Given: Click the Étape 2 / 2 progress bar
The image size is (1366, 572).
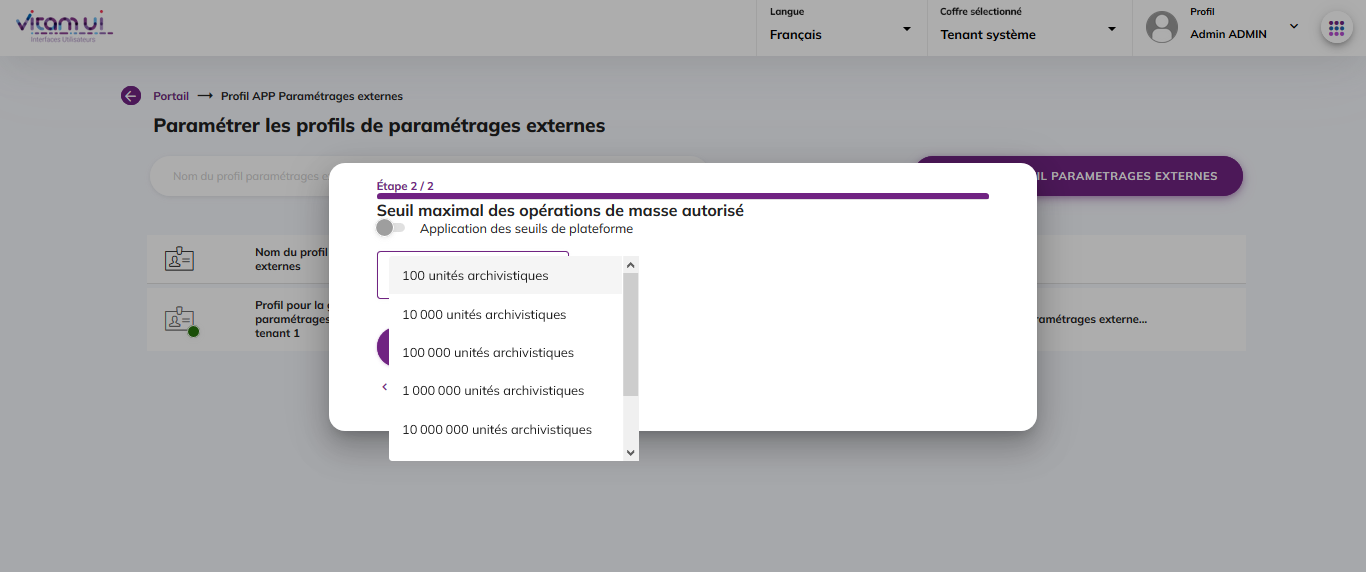Looking at the screenshot, I should 682,196.
